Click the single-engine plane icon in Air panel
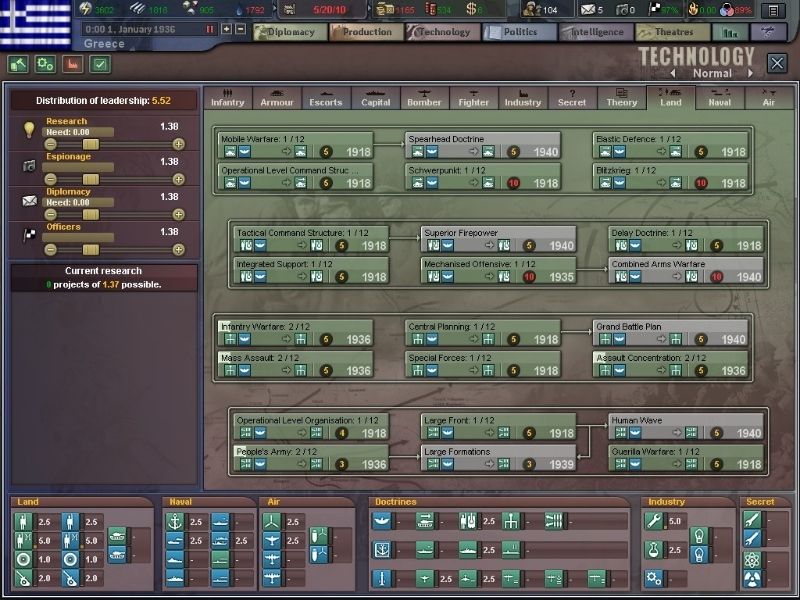Screen dimensions: 800x600 click(272, 541)
